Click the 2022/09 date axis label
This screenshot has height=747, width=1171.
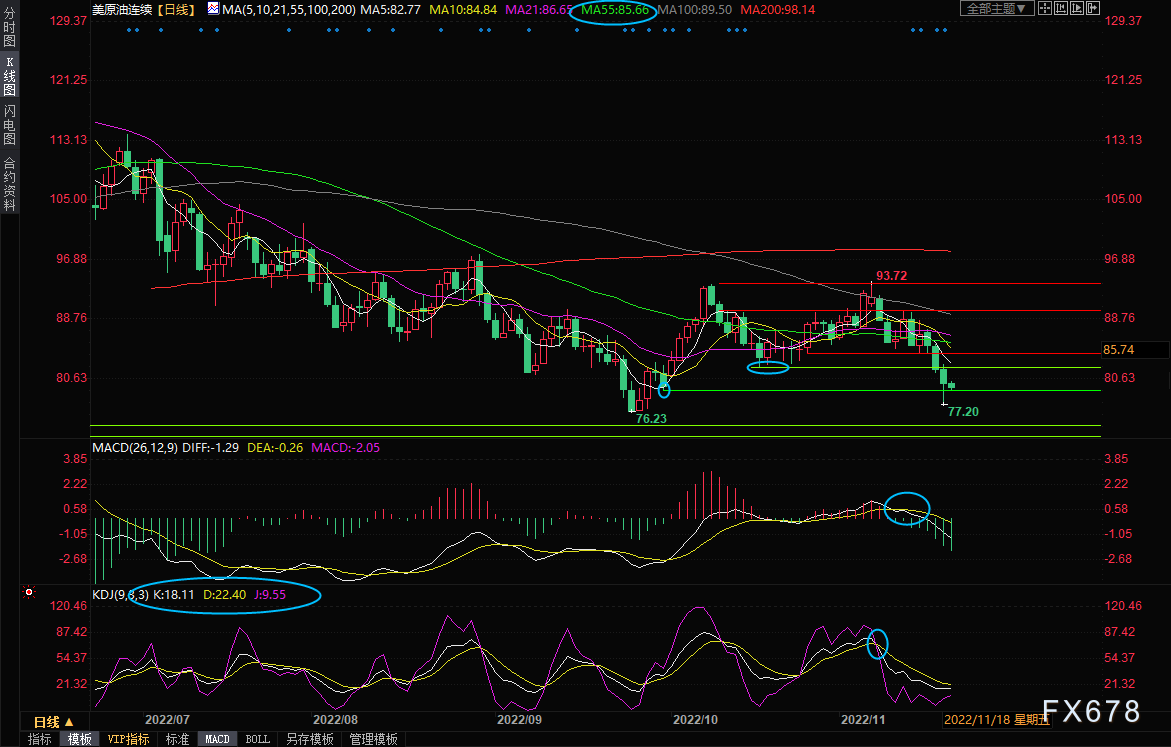519,719
